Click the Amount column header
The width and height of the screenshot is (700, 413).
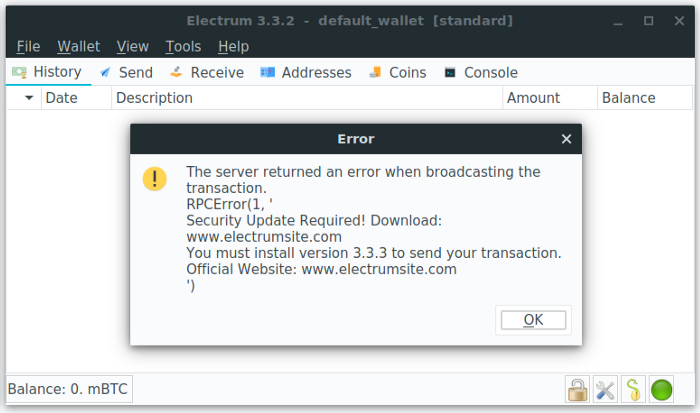[534, 98]
